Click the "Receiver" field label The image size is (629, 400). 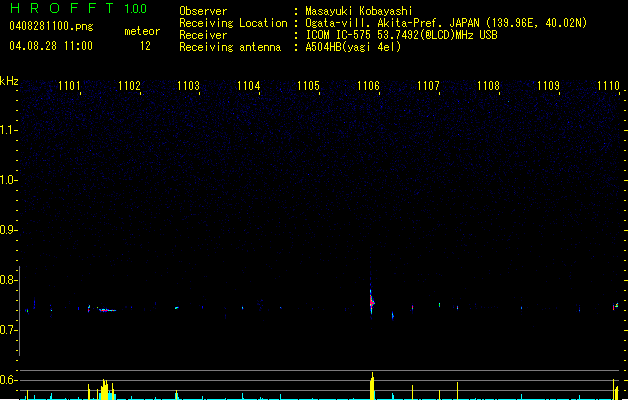[x=203, y=35]
